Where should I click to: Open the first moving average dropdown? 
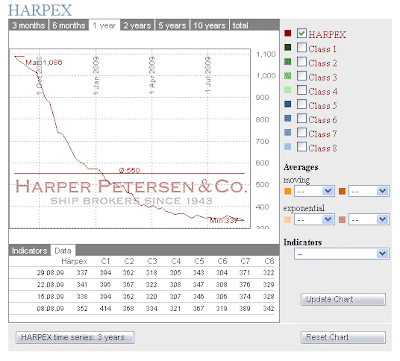(x=314, y=191)
